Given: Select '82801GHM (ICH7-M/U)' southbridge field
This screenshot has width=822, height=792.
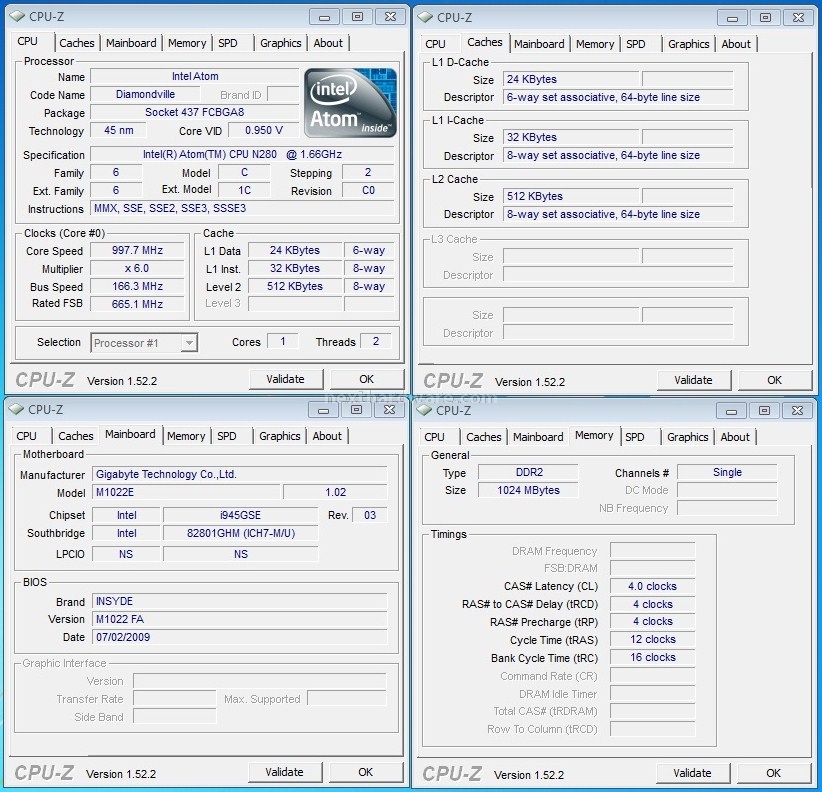Looking at the screenshot, I should point(241,533).
